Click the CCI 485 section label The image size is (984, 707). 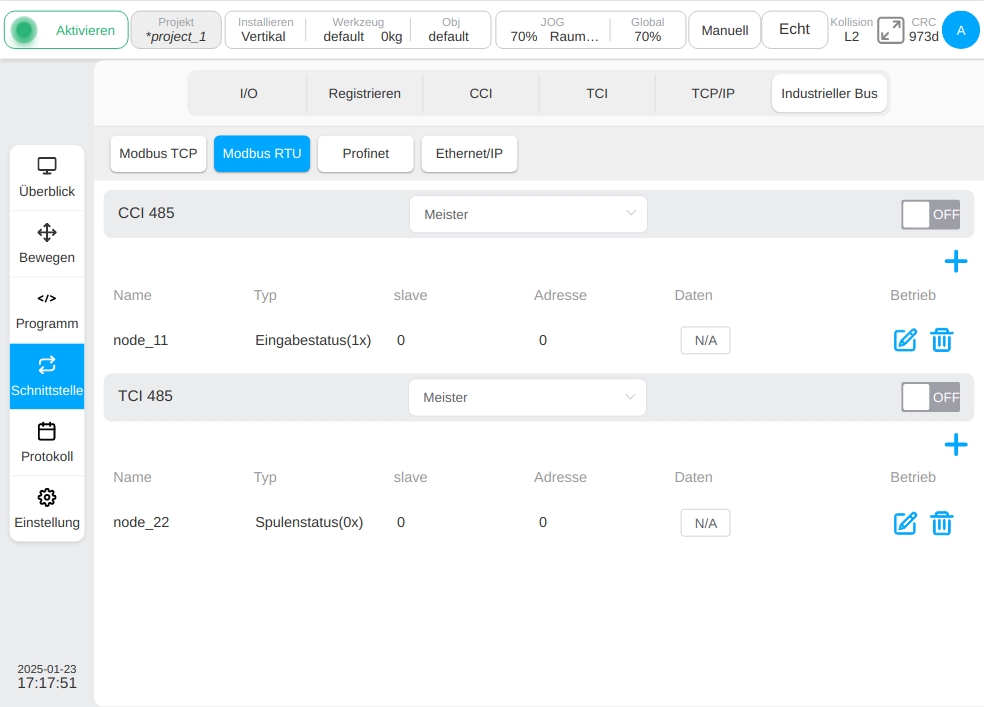click(146, 213)
